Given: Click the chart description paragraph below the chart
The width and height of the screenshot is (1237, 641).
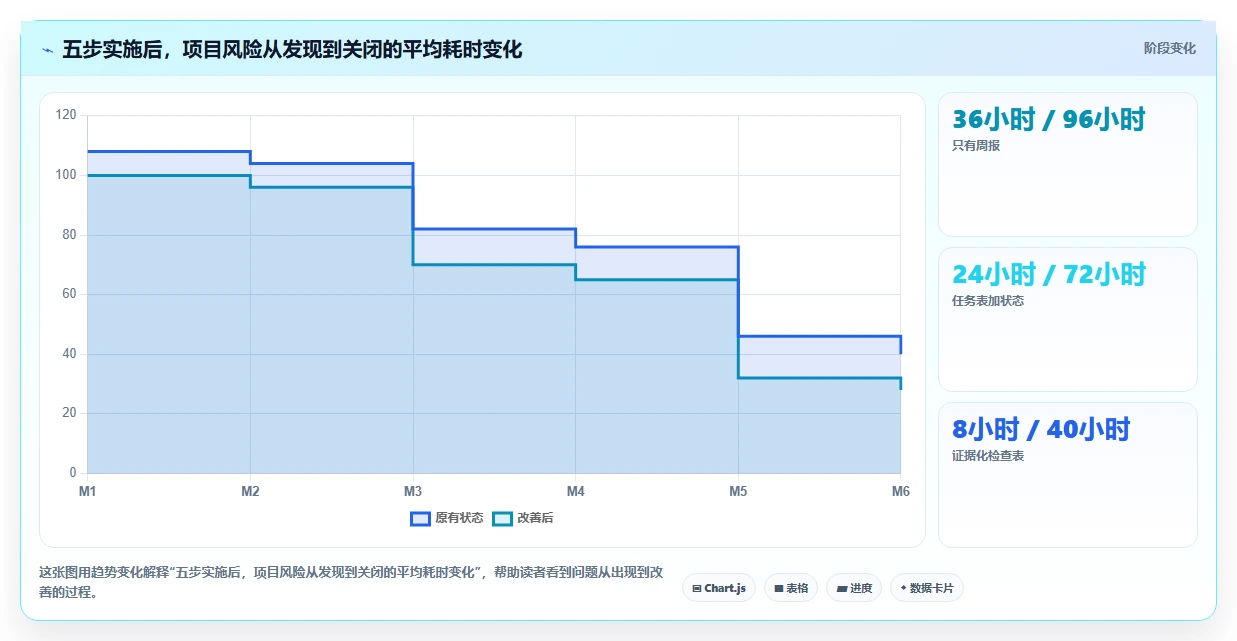Looking at the screenshot, I should (x=351, y=582).
